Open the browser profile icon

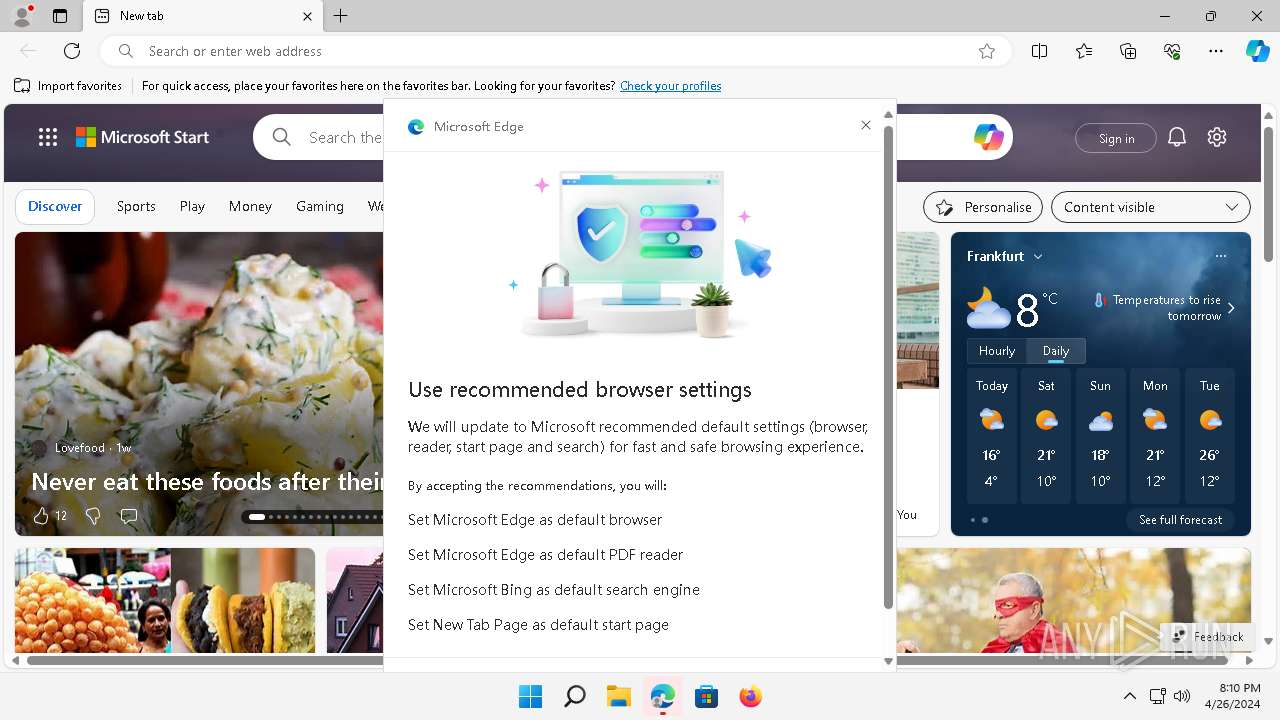click(x=22, y=16)
